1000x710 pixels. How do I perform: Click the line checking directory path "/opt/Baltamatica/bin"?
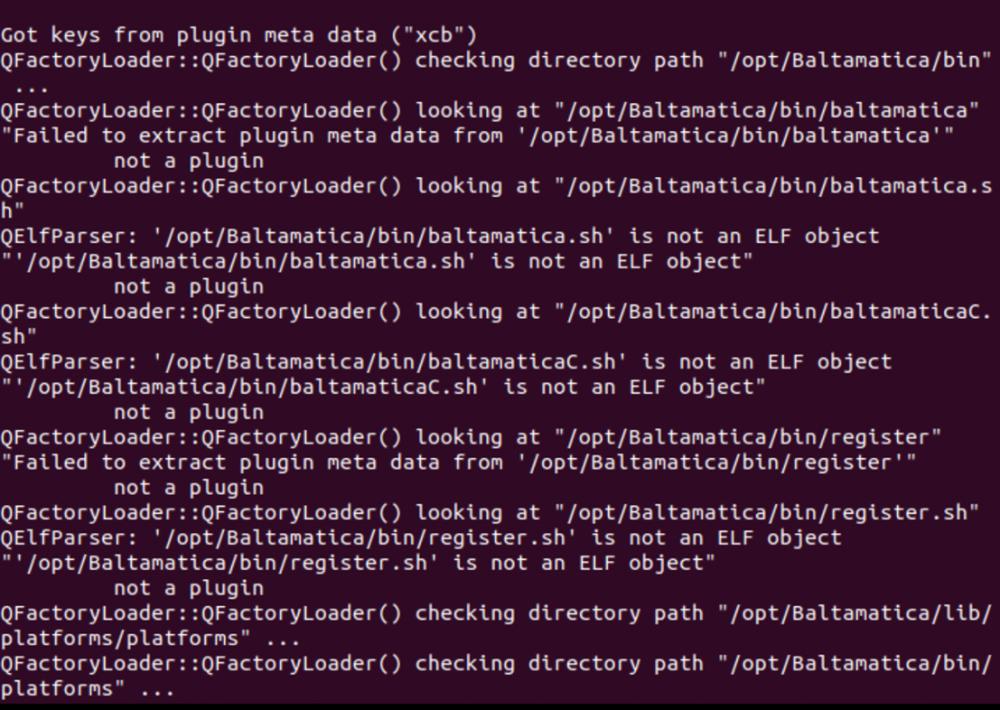pyautogui.click(x=495, y=60)
